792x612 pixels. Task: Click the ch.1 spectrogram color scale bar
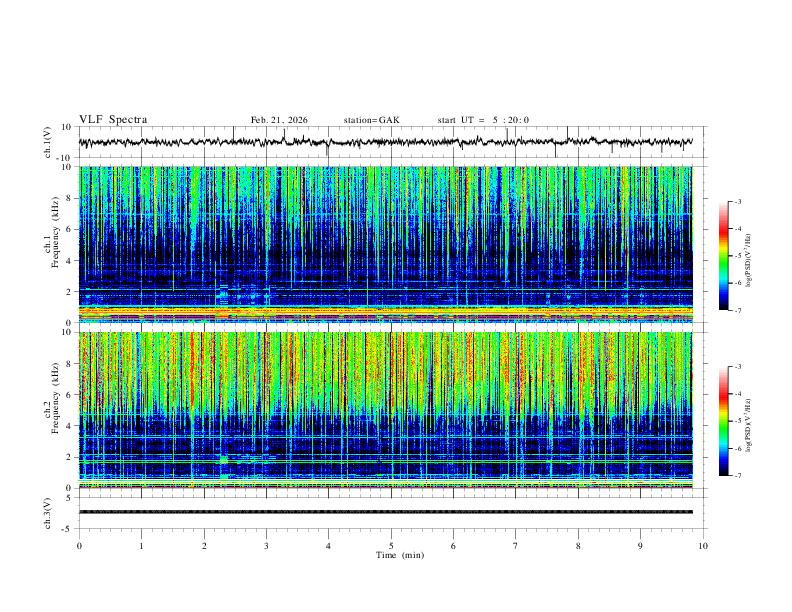coord(723,256)
